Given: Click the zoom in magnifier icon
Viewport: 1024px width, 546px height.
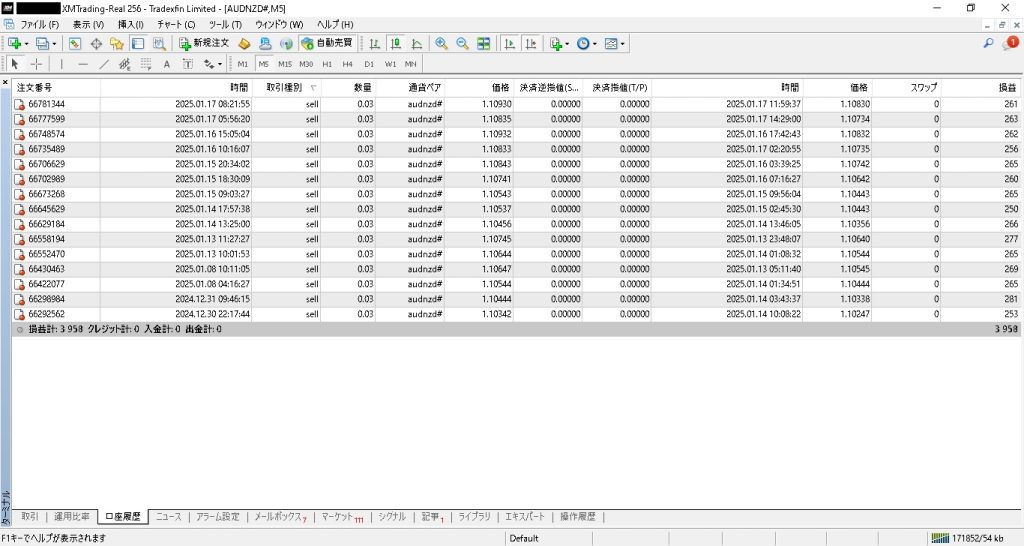Looking at the screenshot, I should (x=441, y=44).
